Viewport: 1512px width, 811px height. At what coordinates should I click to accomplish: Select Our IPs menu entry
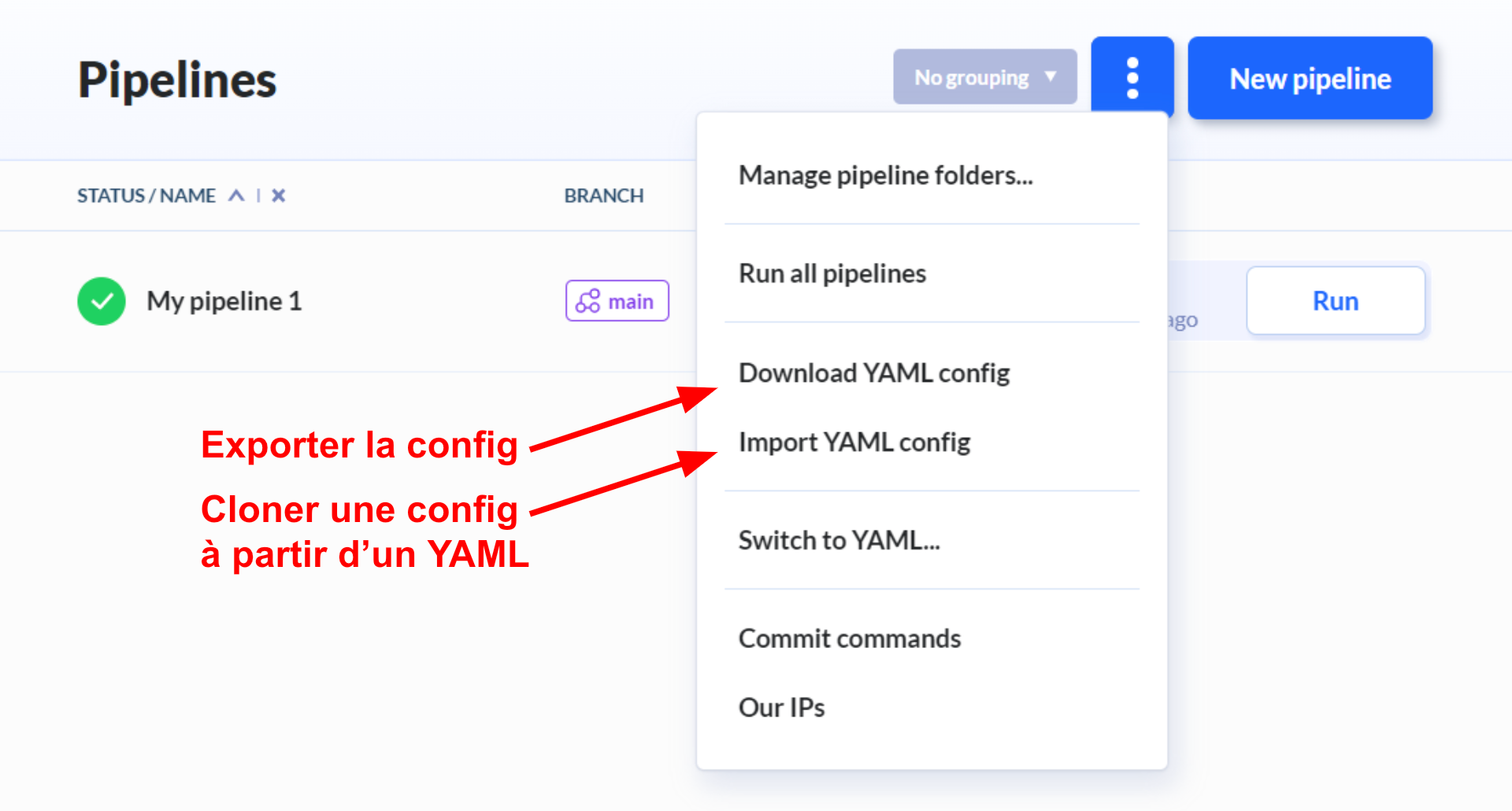pyautogui.click(x=781, y=707)
